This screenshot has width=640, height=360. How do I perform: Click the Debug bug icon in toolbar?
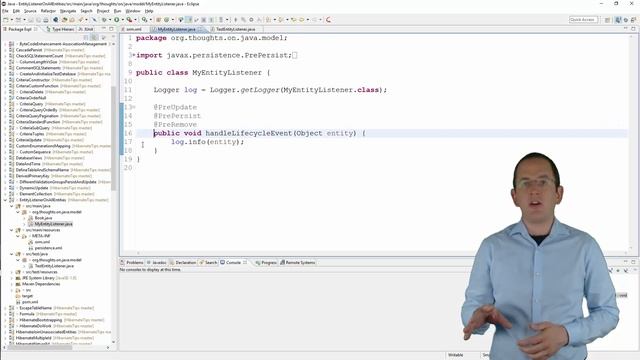click(x=104, y=20)
